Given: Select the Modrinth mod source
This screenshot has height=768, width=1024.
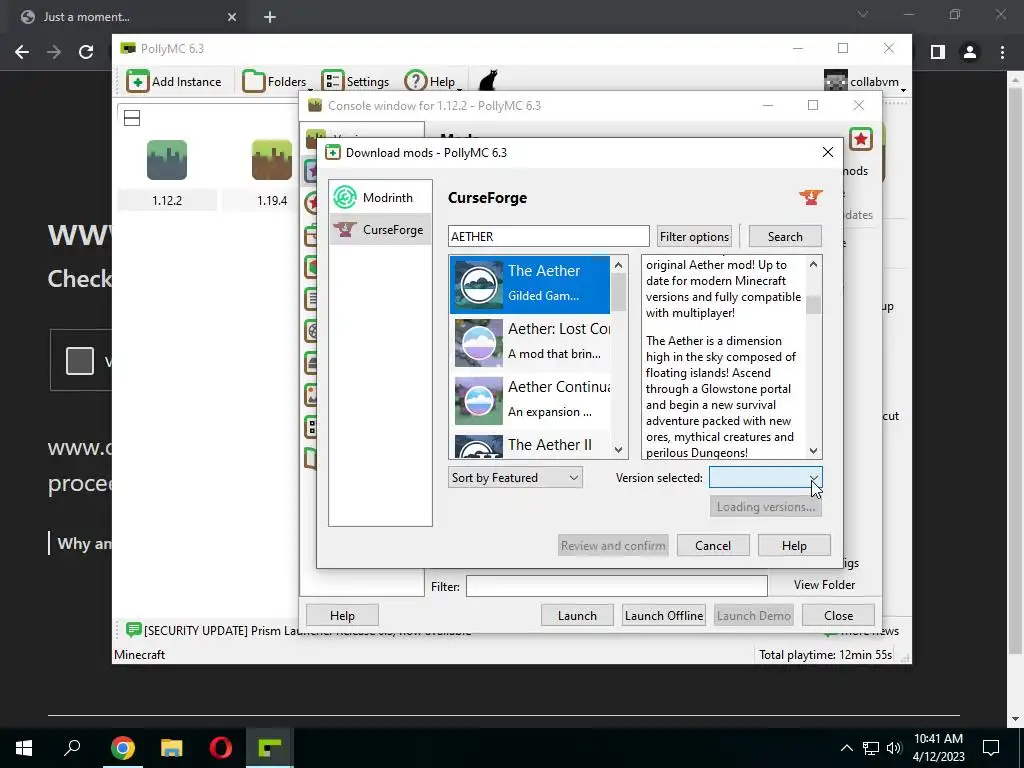Looking at the screenshot, I should (380, 197).
